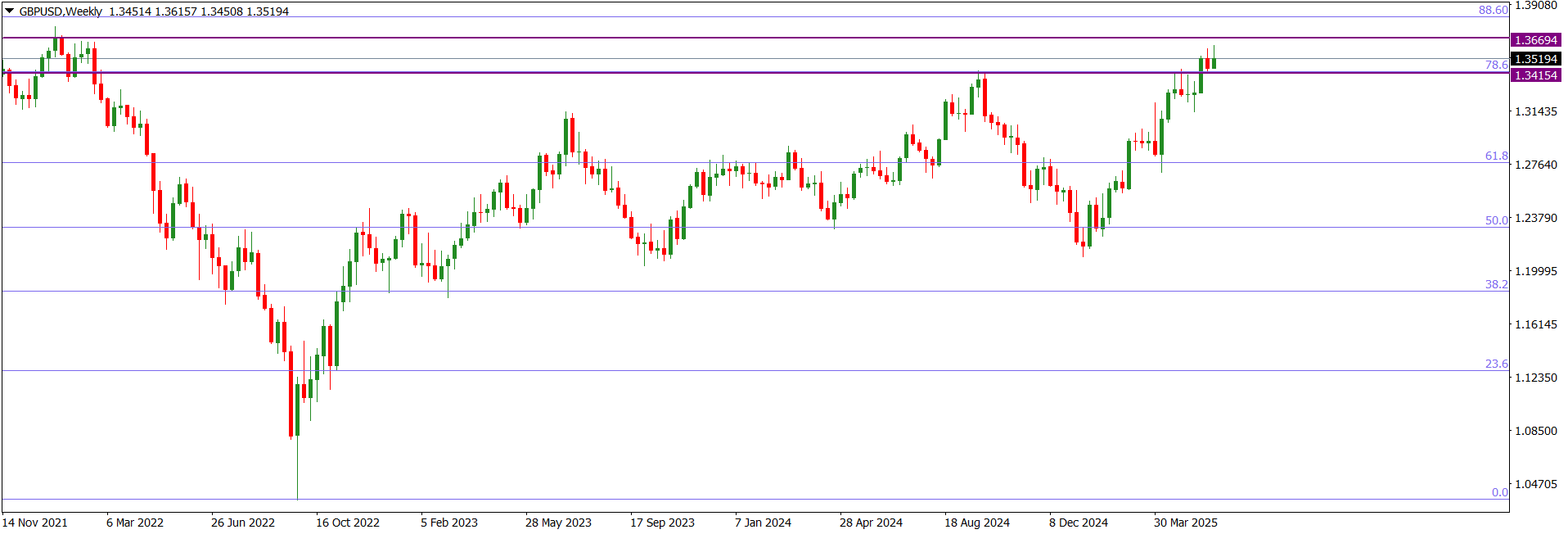Click the 50.0 Fibonacci level label
This screenshot has height=534, width=1568.
click(1496, 220)
